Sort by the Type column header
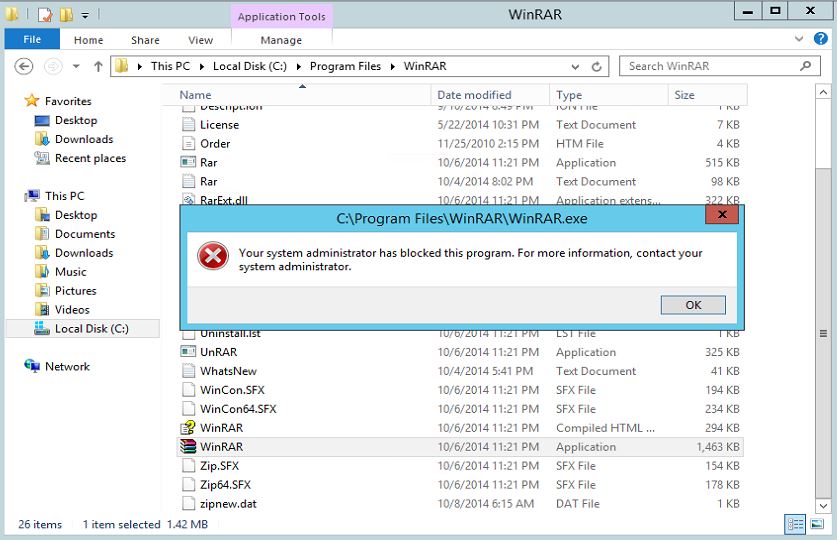The height and width of the screenshot is (540, 837). tap(609, 95)
